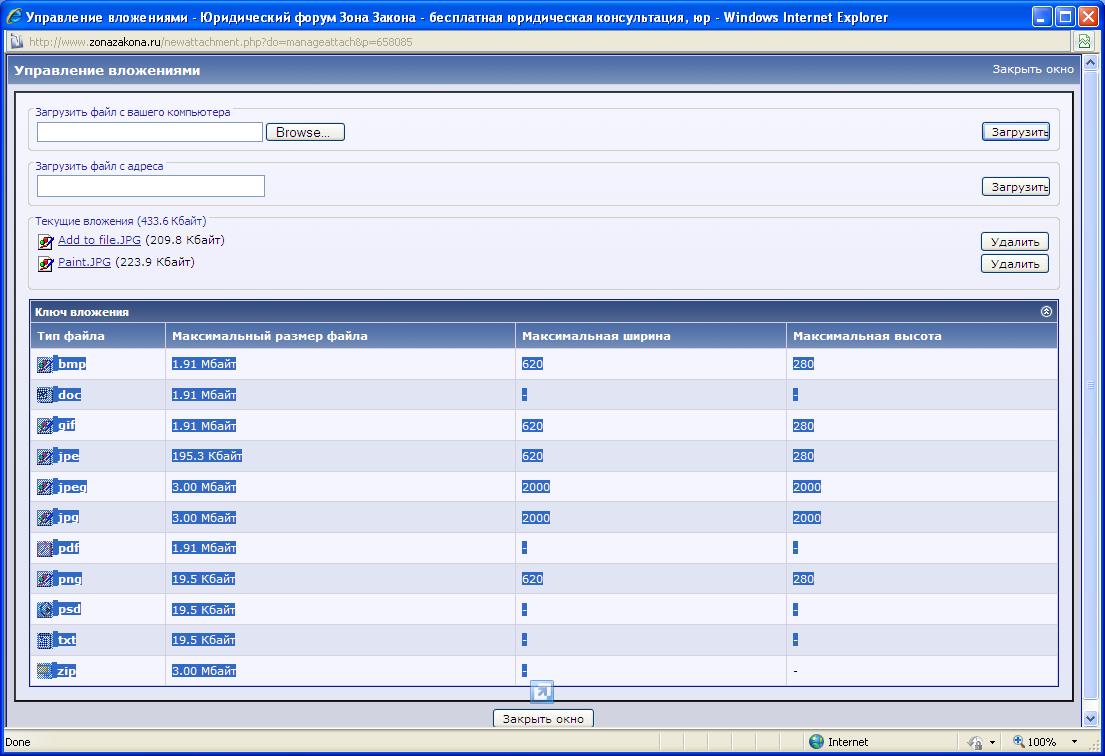The width and height of the screenshot is (1105, 756).
Task: Click the jpeg file type label
Action: point(72,487)
